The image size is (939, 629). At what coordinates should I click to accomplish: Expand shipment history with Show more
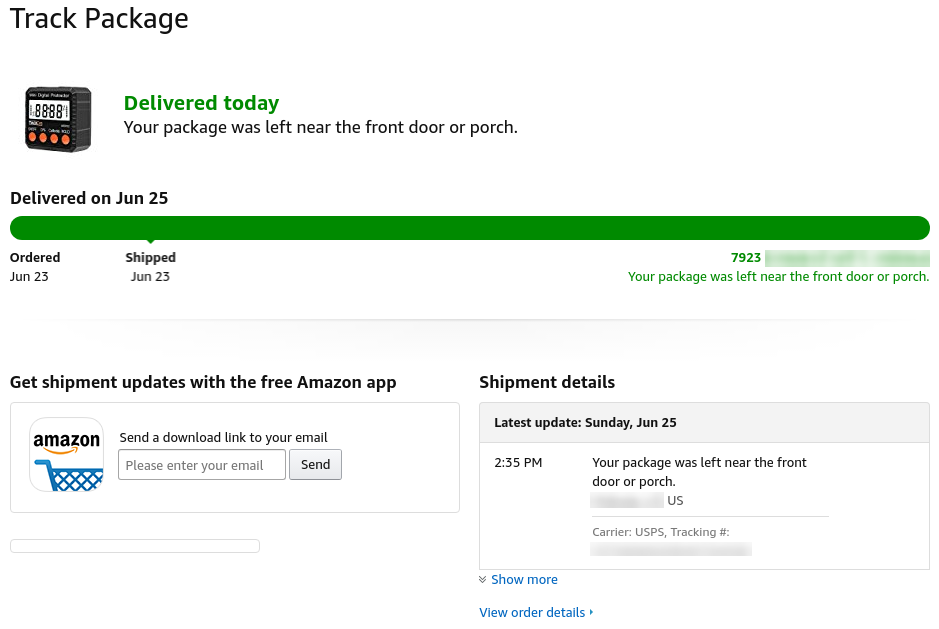[x=524, y=580]
